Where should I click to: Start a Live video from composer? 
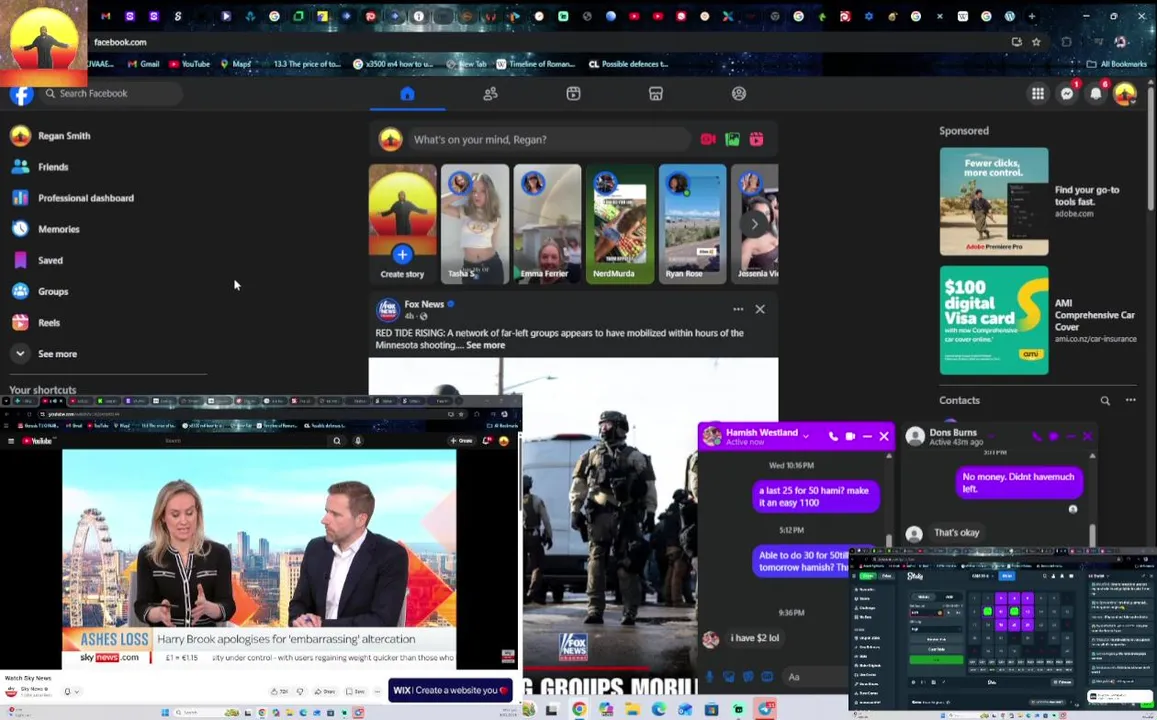[x=708, y=139]
